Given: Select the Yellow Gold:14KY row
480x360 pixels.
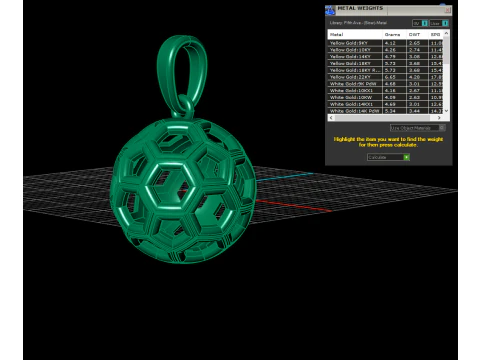Looking at the screenshot, I should [386, 57].
